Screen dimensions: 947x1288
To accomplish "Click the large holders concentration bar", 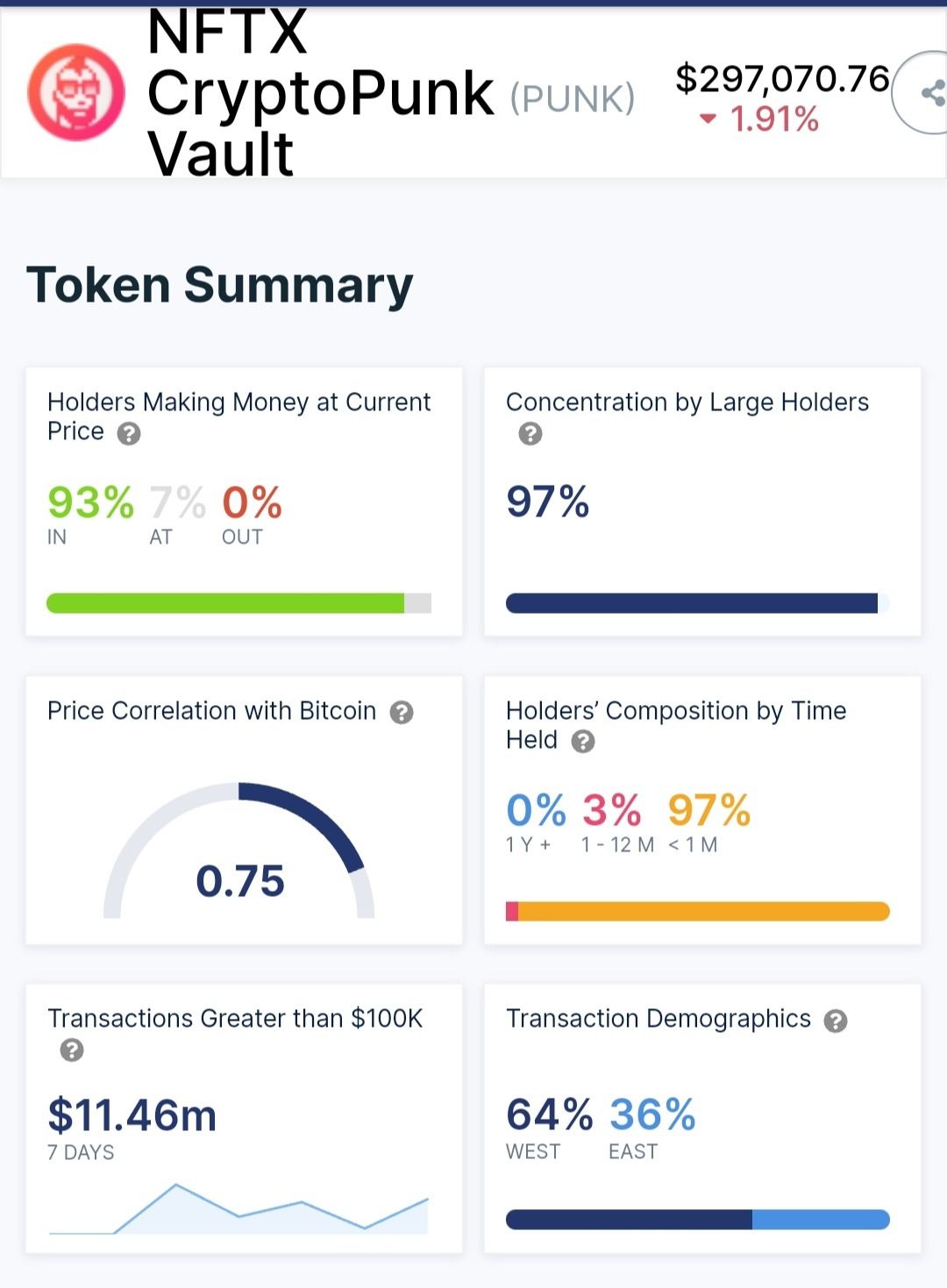I will pos(691,603).
